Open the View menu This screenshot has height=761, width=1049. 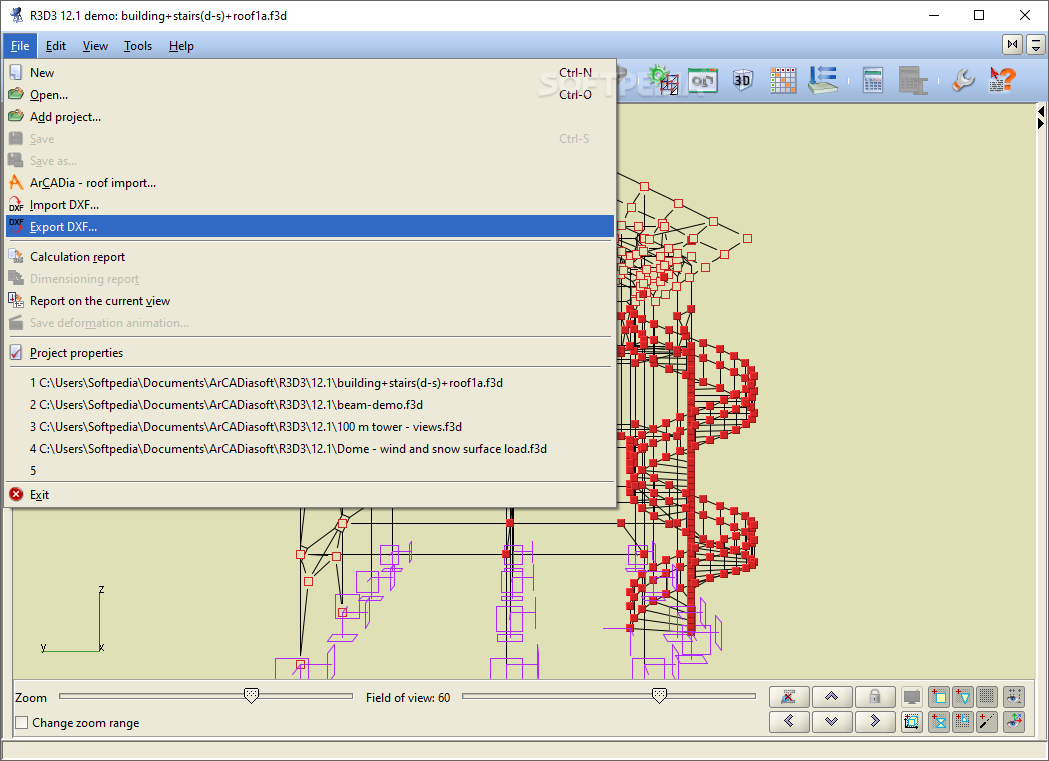(x=95, y=45)
